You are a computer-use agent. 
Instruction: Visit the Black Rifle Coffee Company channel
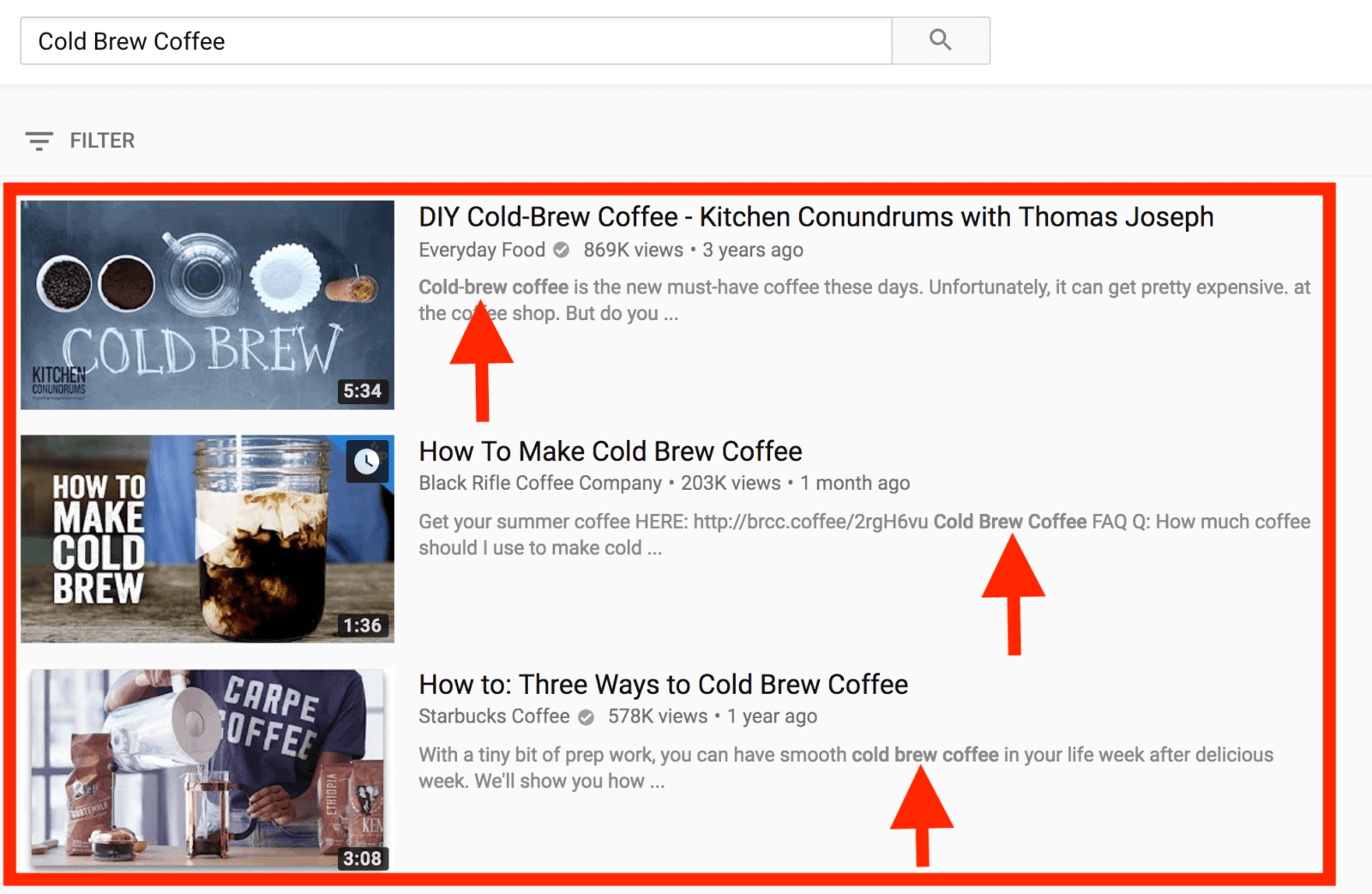pyautogui.click(x=539, y=483)
